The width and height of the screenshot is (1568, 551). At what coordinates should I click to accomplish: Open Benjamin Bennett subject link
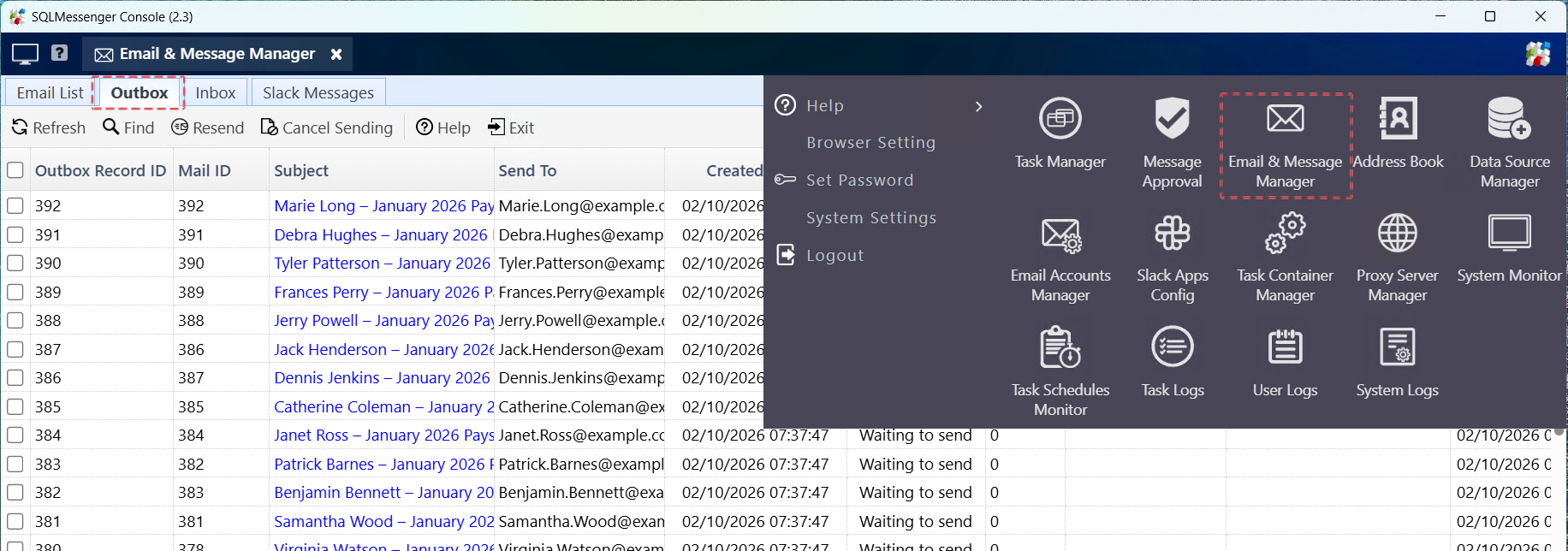tap(383, 492)
